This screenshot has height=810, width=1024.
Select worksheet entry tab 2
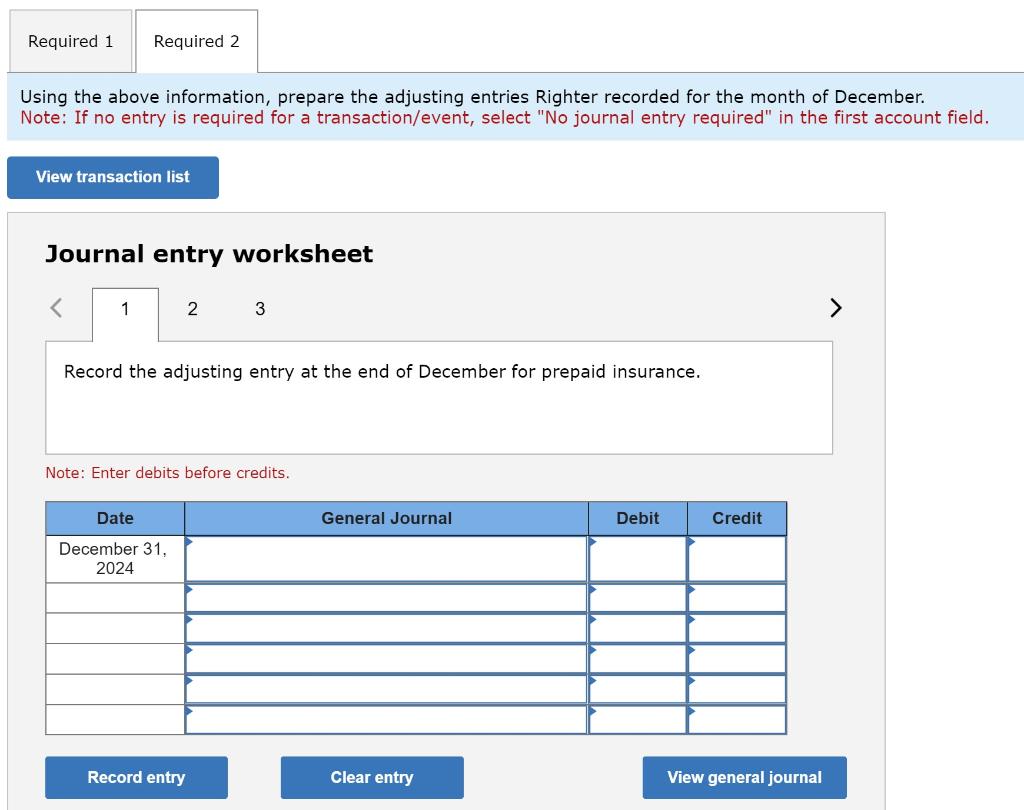coord(193,309)
